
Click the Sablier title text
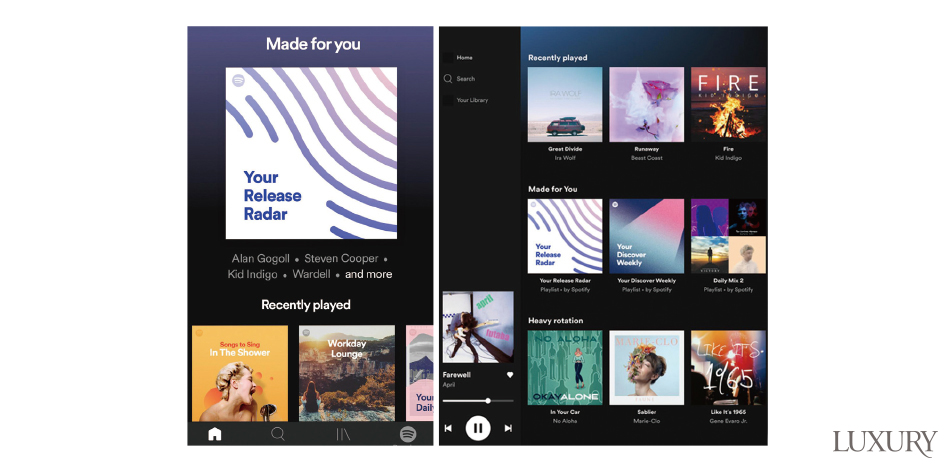pyautogui.click(x=646, y=412)
